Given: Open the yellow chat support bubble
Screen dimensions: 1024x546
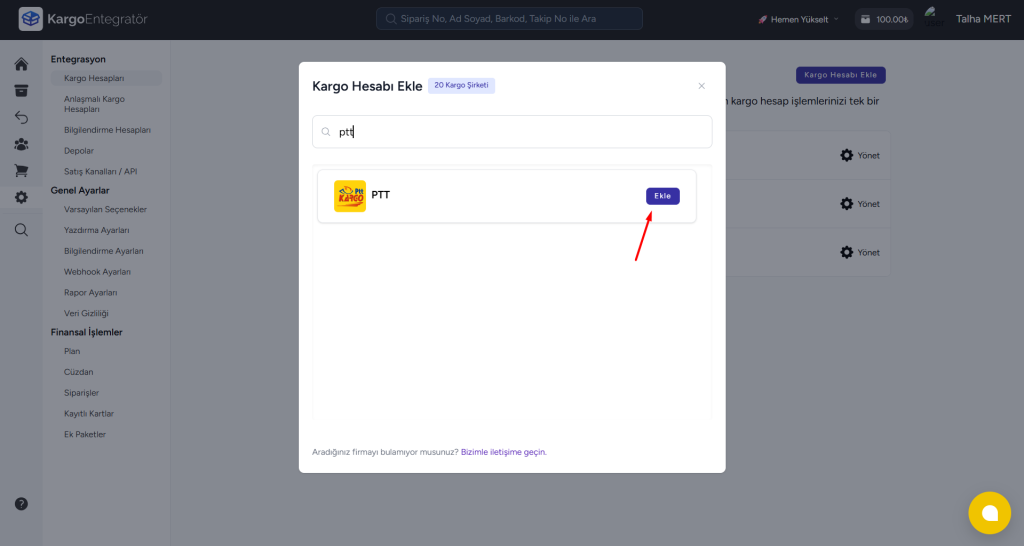Looking at the screenshot, I should 989,513.
